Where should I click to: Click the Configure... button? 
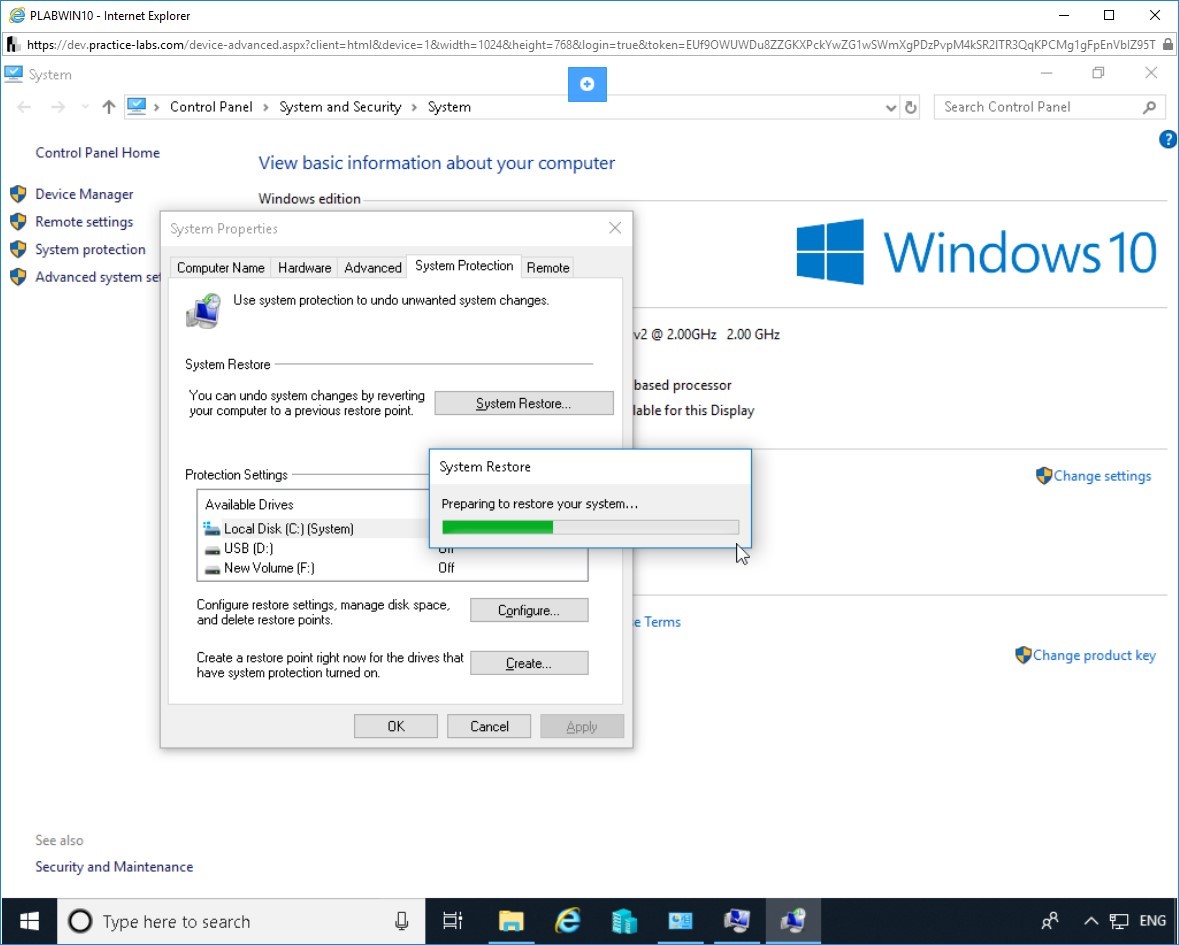[529, 610]
